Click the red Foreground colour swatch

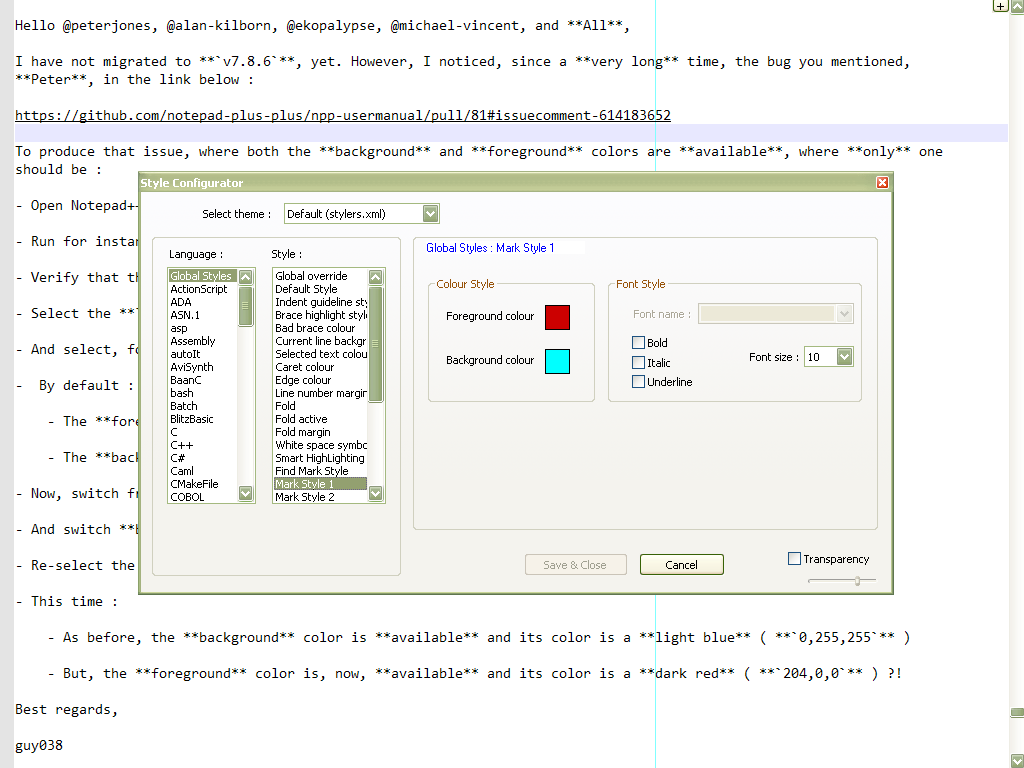click(x=557, y=317)
